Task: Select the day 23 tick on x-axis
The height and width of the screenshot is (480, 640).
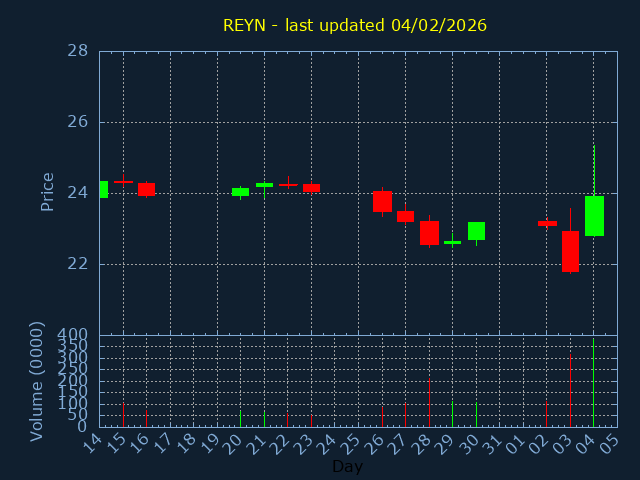Action: (x=308, y=442)
